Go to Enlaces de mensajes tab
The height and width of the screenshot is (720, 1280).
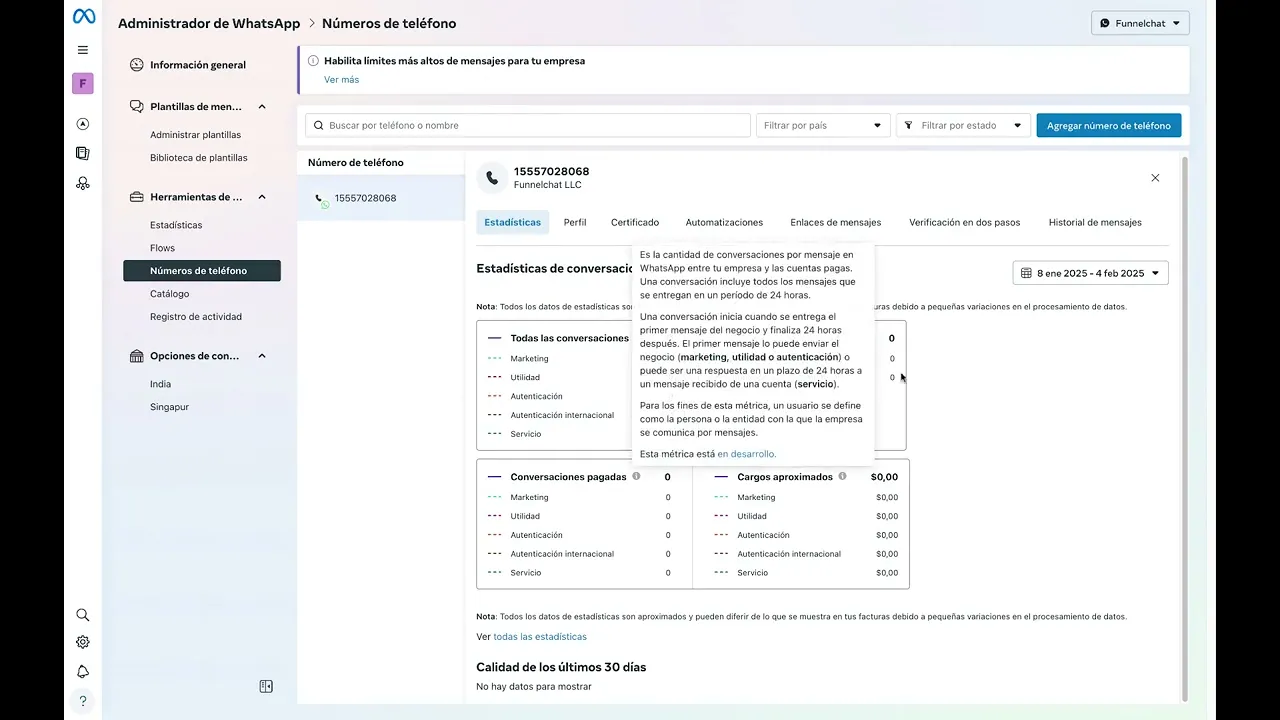pos(836,222)
